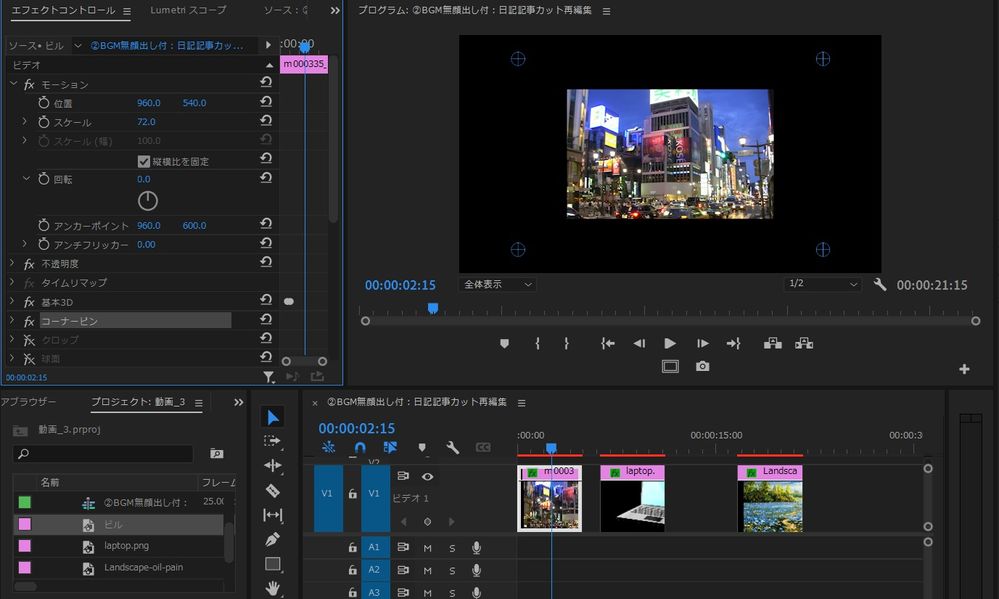Click the Export Frame camera icon
This screenshot has height=599, width=999.
[703, 367]
